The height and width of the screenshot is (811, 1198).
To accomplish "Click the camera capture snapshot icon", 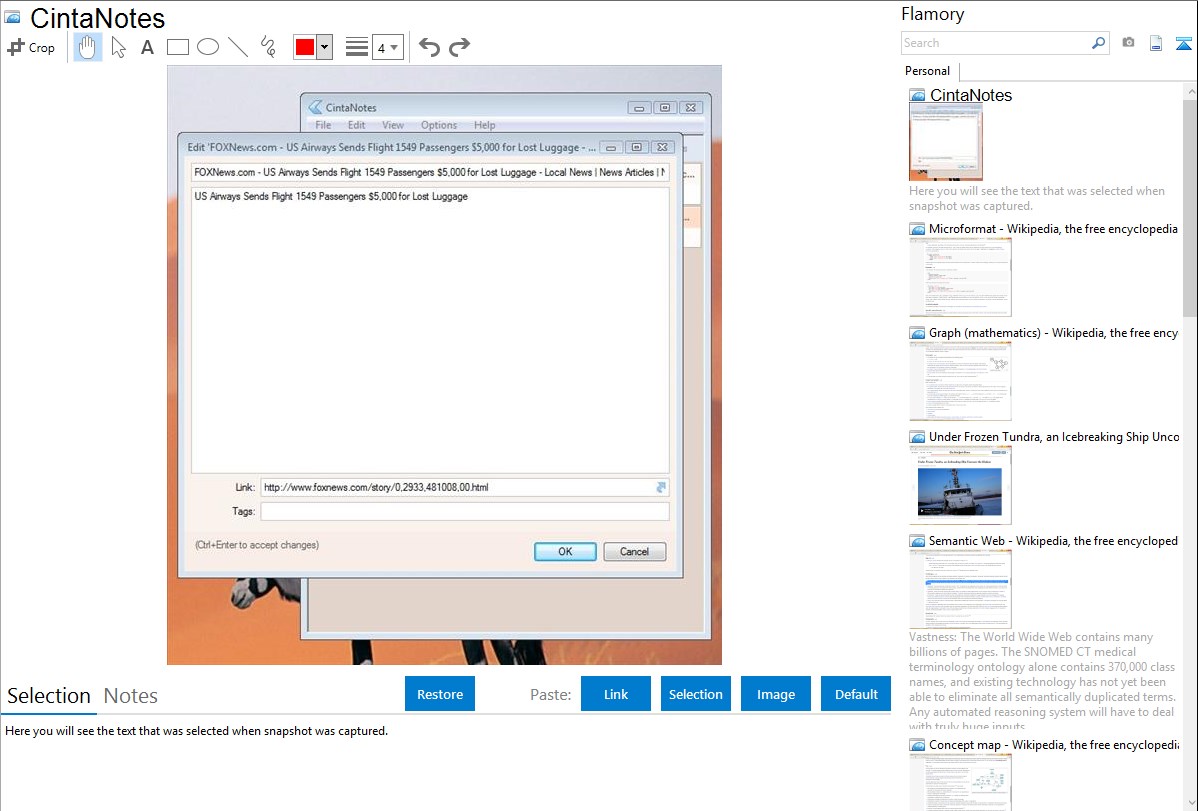I will (1128, 43).
